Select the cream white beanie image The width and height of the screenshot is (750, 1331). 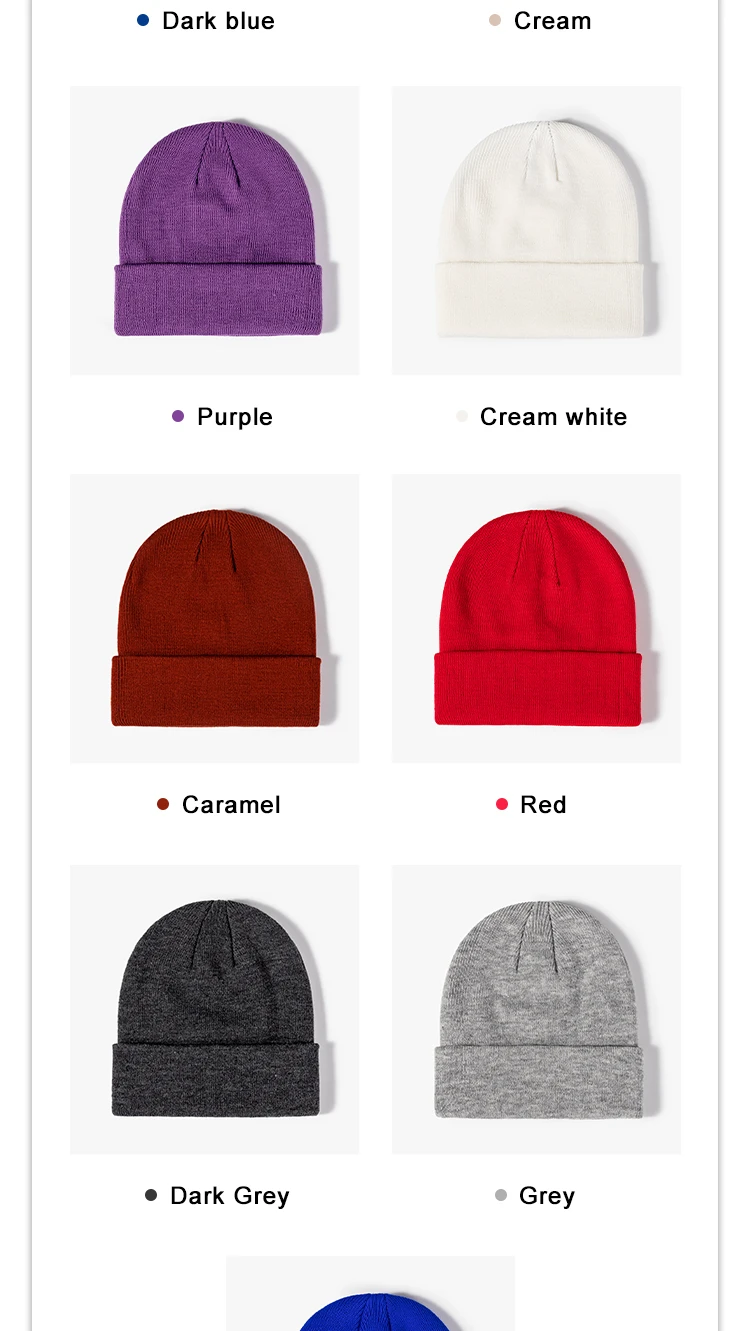pos(536,230)
